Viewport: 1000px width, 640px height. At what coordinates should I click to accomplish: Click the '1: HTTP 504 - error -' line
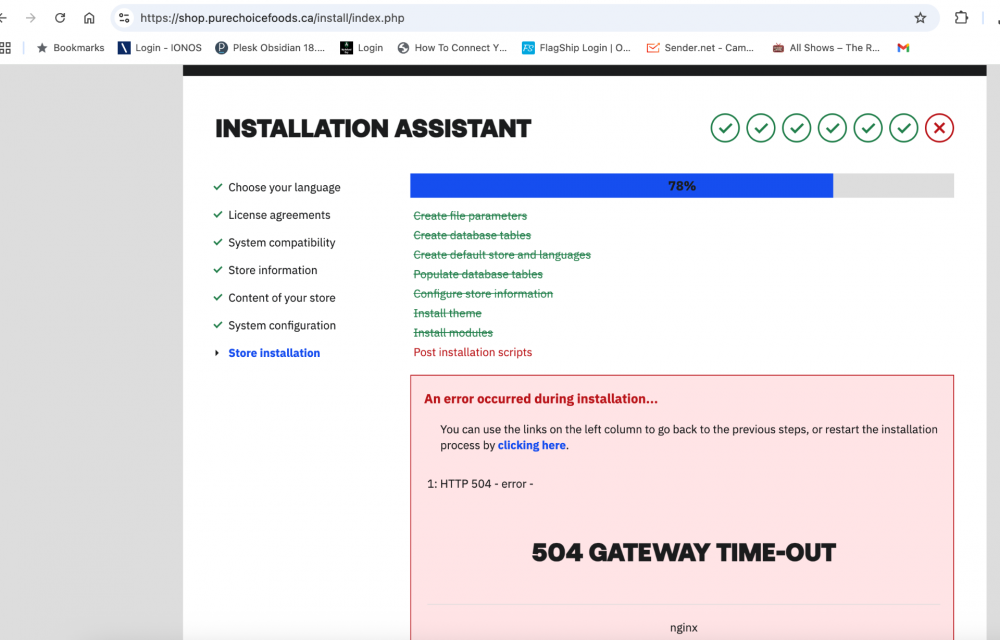(x=480, y=484)
